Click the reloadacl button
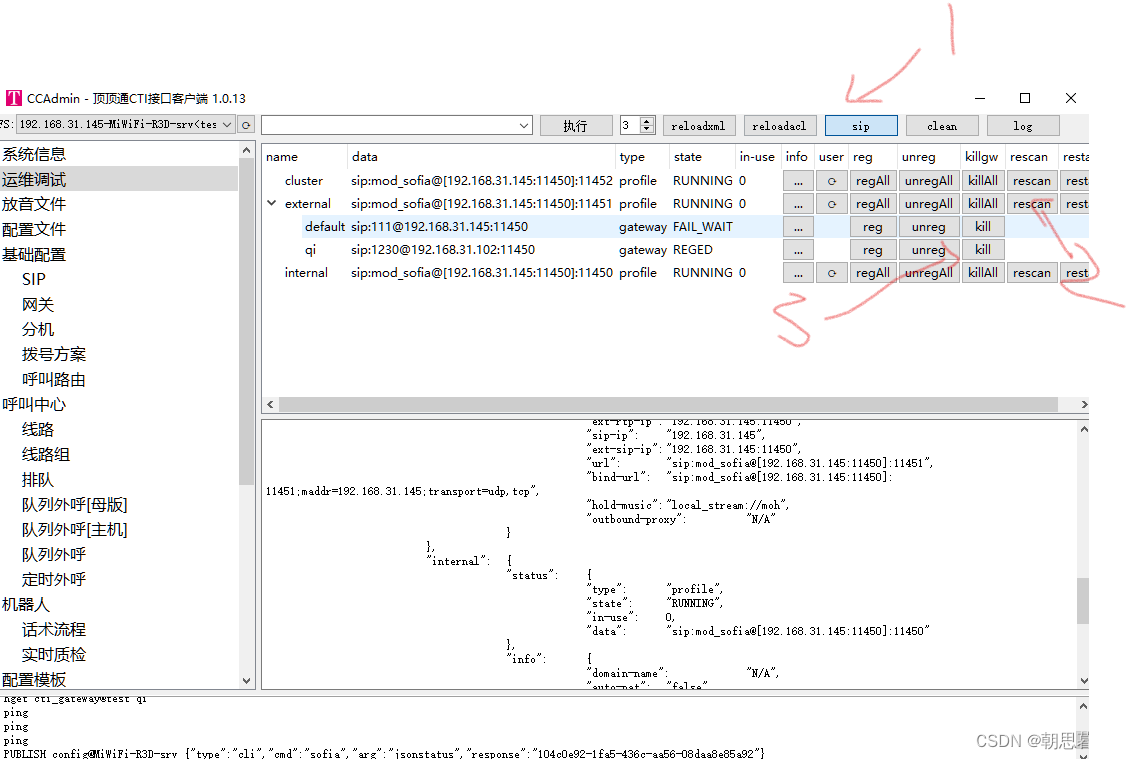The height and width of the screenshot is (759, 1127). tap(779, 126)
